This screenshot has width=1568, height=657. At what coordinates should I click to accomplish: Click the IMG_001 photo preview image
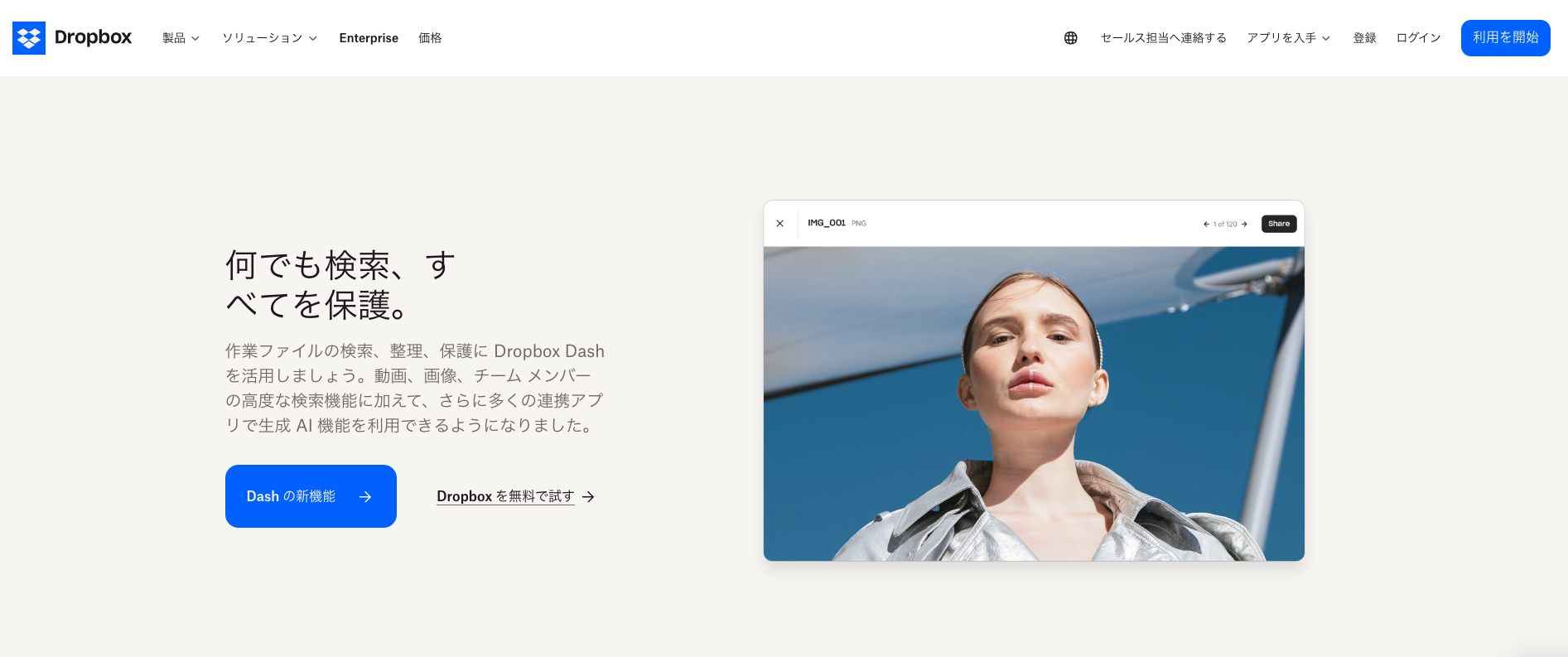tap(1034, 403)
